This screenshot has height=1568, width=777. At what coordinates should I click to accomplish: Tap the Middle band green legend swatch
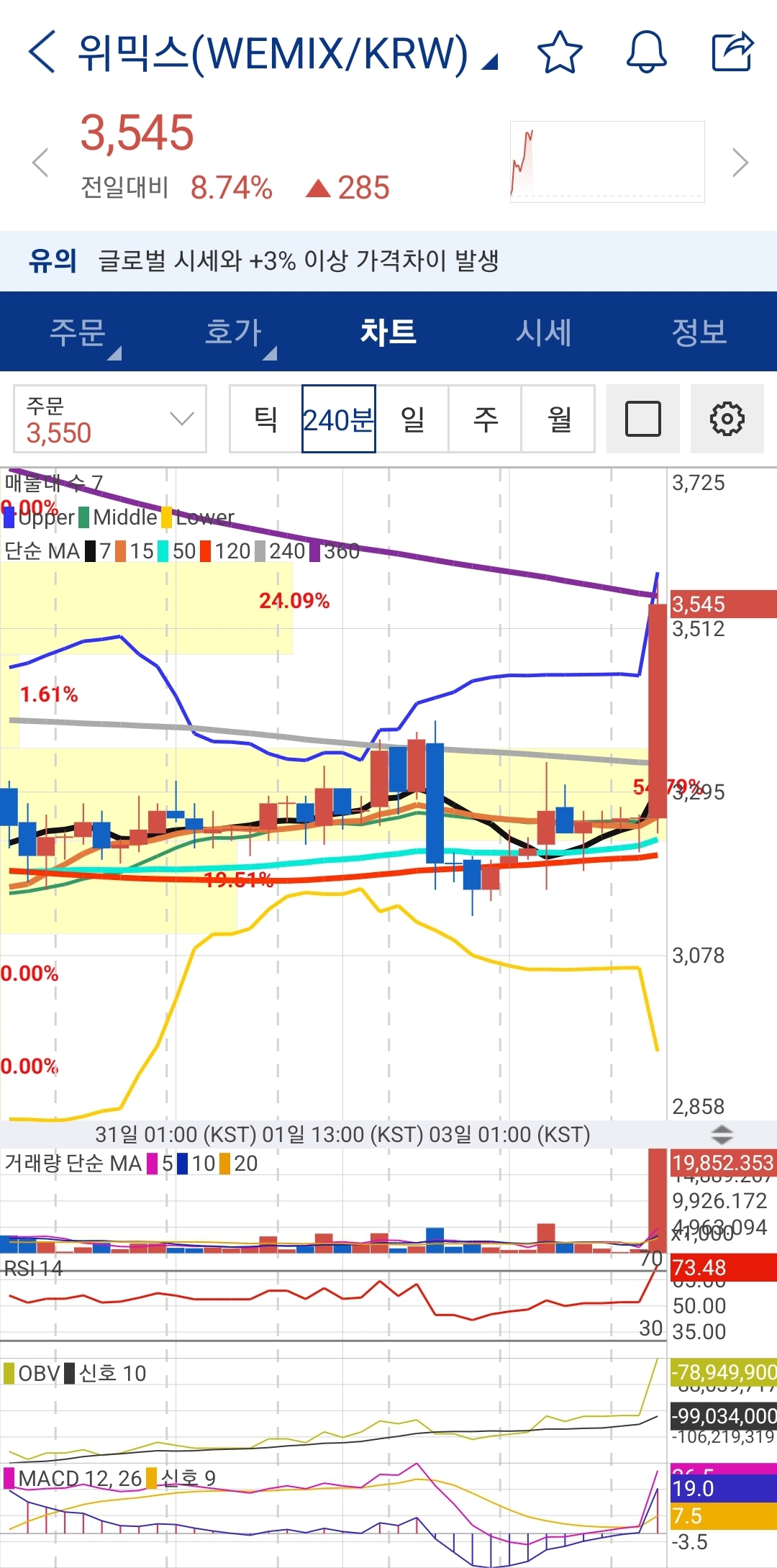(83, 517)
